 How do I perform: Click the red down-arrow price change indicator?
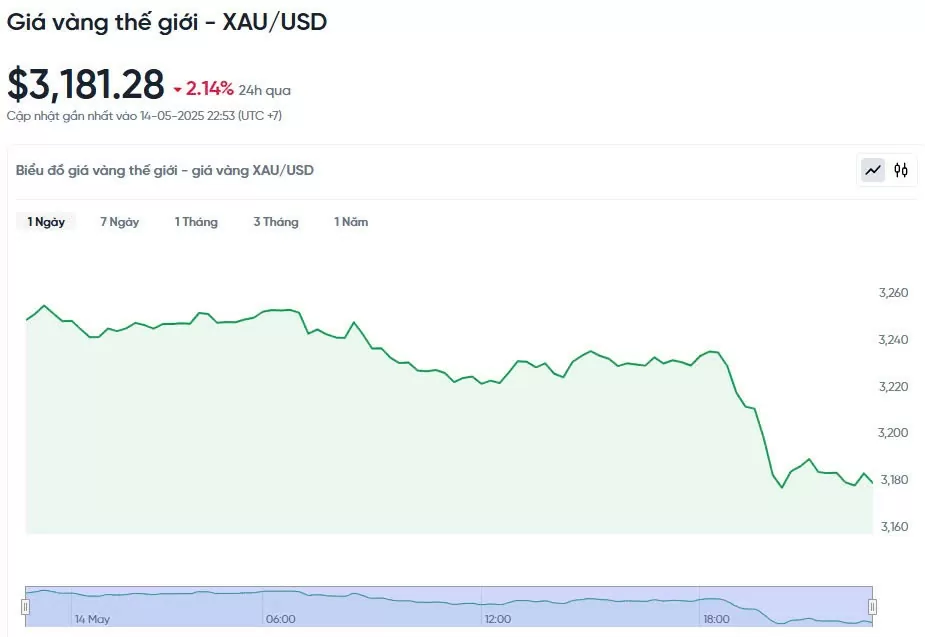(177, 90)
